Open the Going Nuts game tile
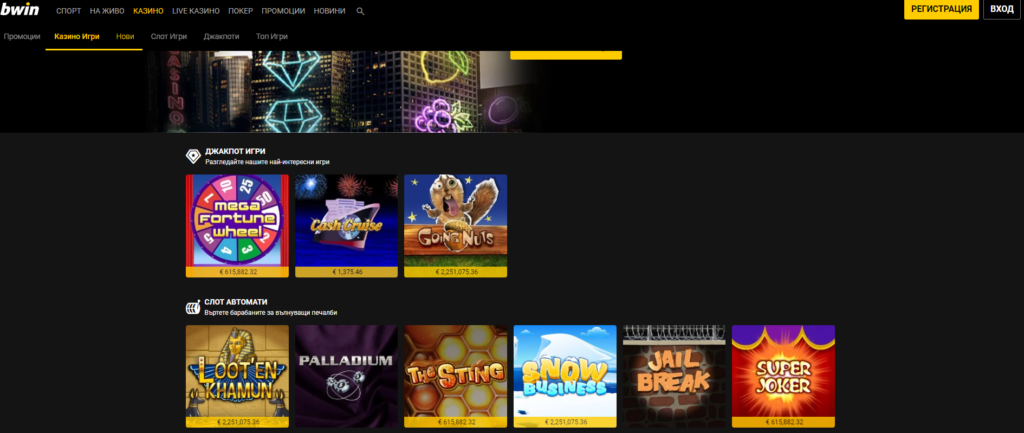Viewport: 1024px width, 433px height. tap(455, 220)
